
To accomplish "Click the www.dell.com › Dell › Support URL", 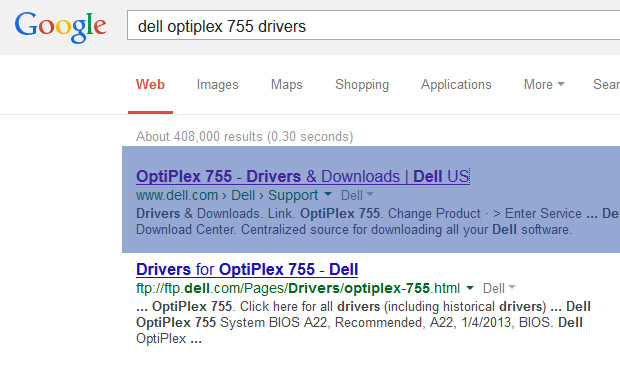I will (x=227, y=195).
